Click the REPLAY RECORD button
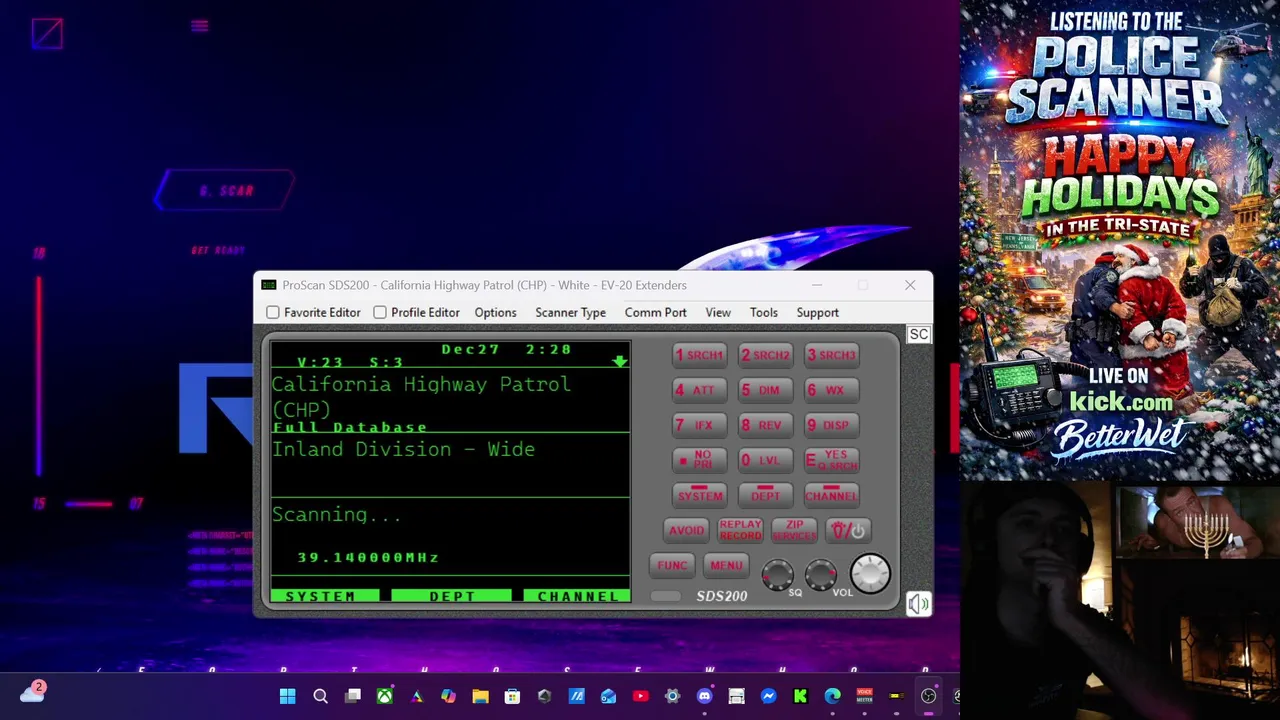1280x720 pixels. tap(740, 530)
